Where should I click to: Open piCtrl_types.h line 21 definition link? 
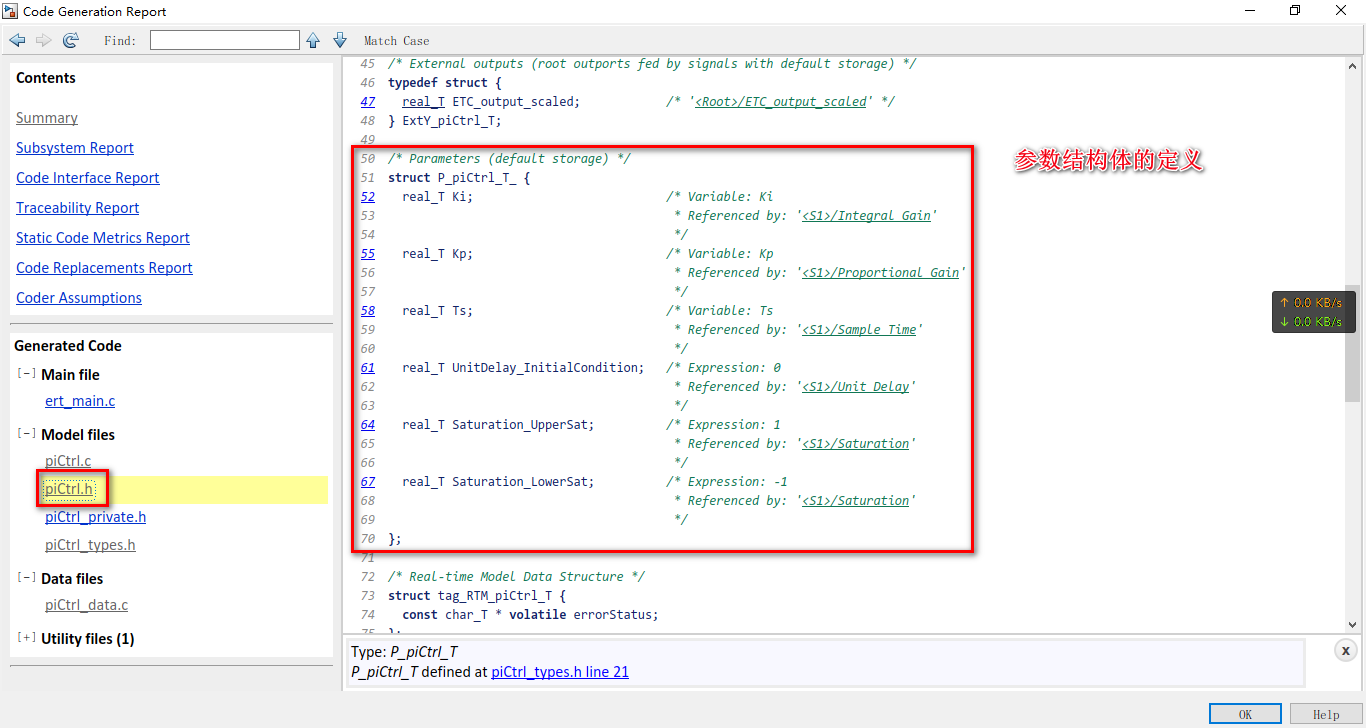pyautogui.click(x=558, y=671)
